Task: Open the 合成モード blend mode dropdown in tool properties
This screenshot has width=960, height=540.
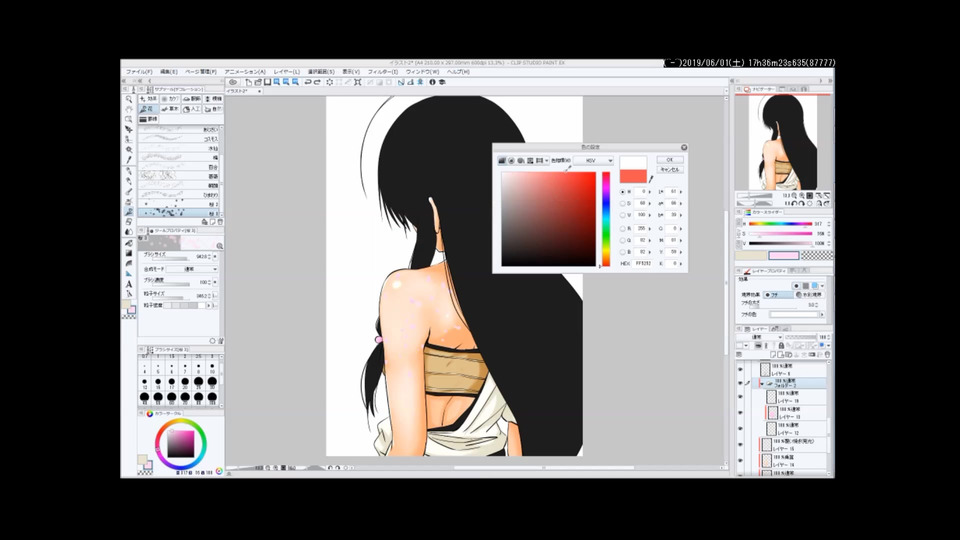Action: pos(193,269)
